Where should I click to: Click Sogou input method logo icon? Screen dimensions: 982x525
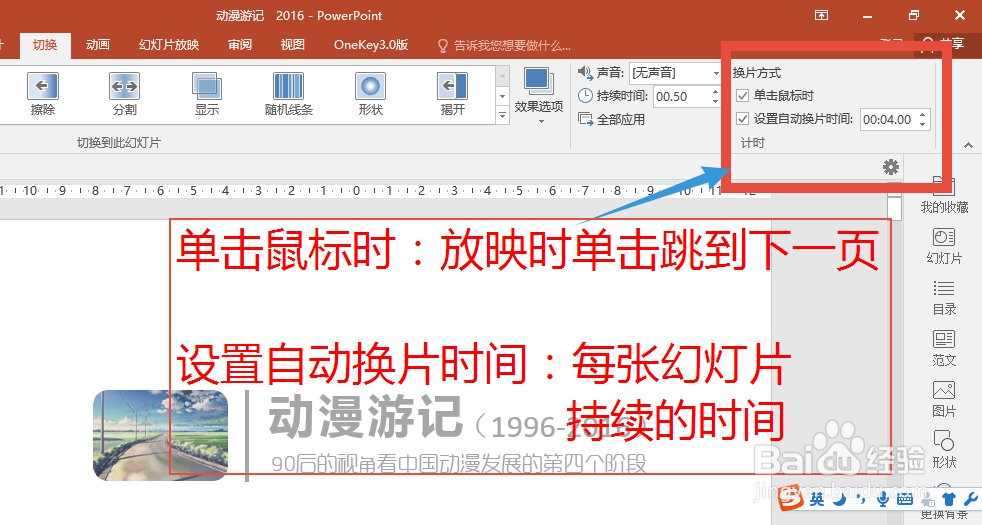click(x=792, y=498)
